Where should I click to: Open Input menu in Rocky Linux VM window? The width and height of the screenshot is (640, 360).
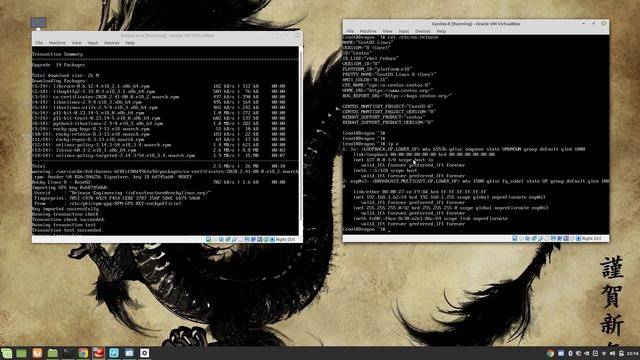93,43
